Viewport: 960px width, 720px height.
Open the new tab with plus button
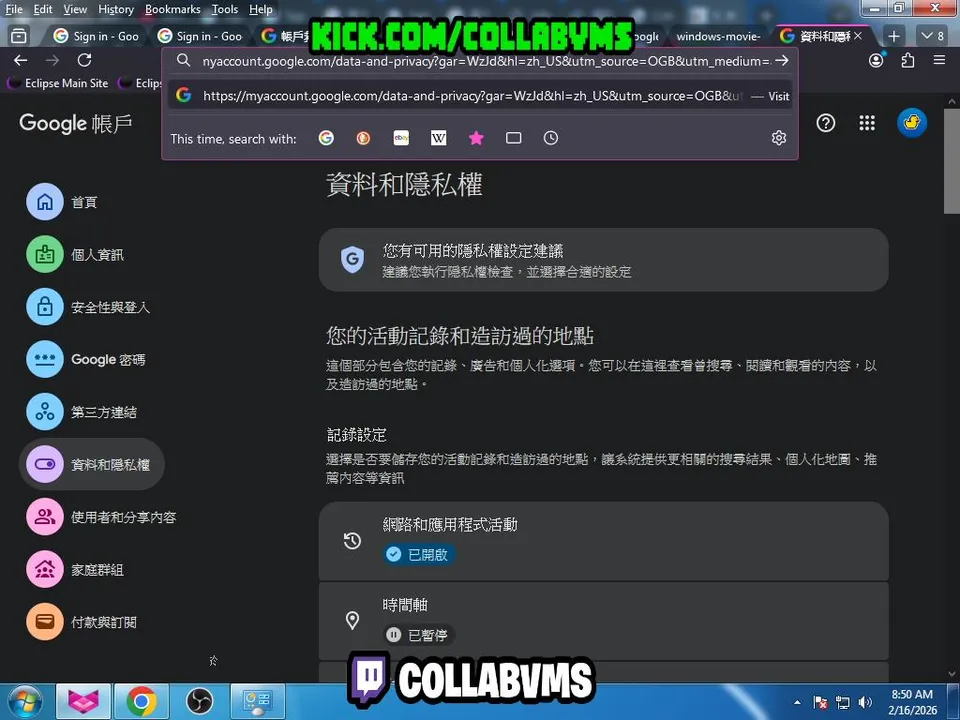point(894,36)
